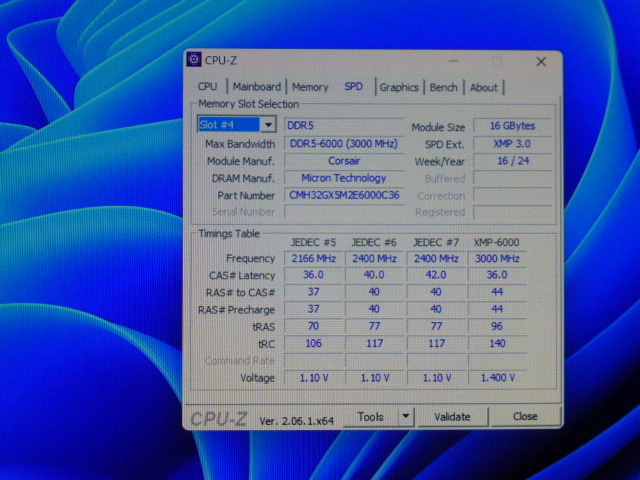
Task: Open the Memory tab
Action: coord(310,87)
